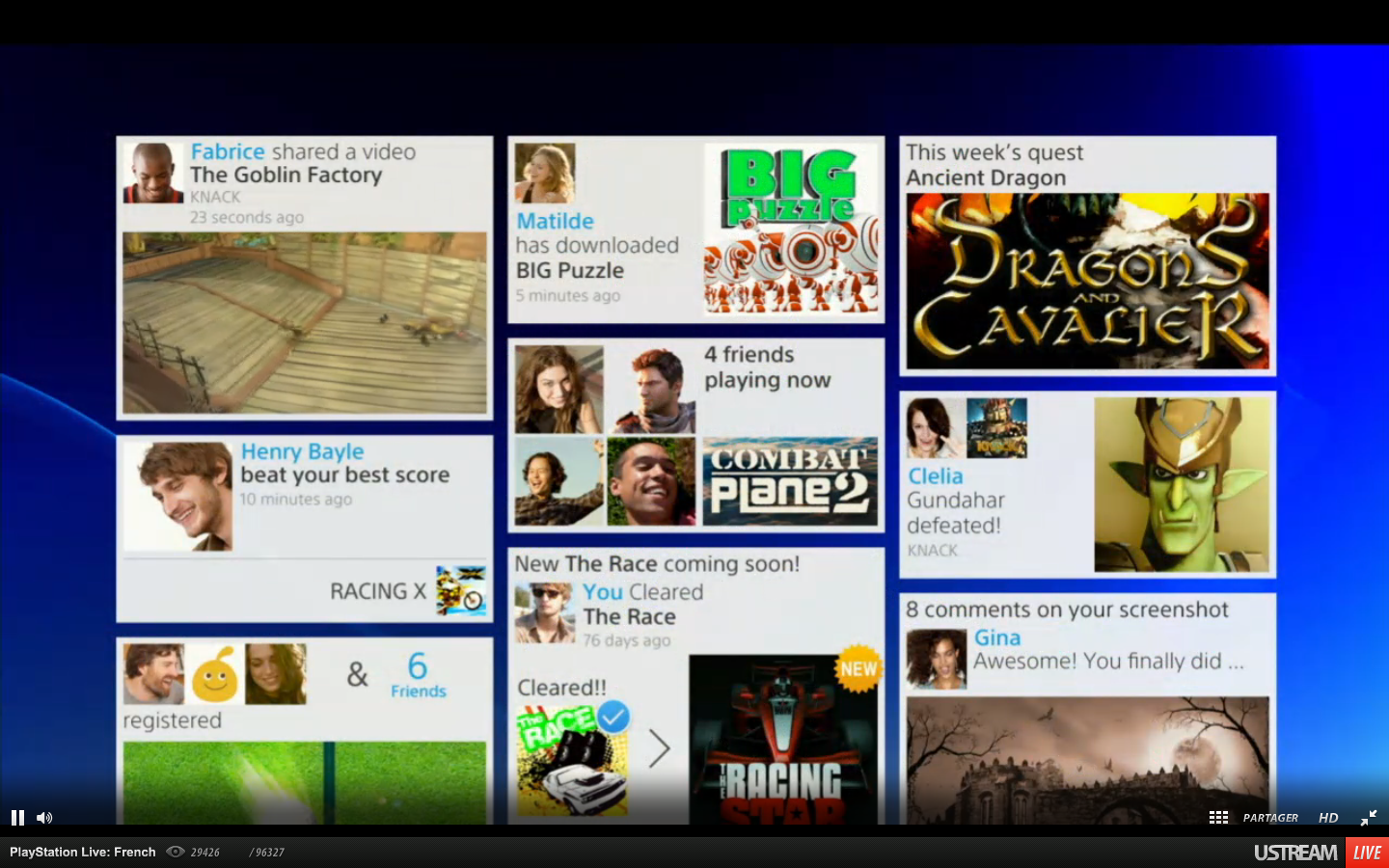Open Clelia's profile name link

click(934, 475)
